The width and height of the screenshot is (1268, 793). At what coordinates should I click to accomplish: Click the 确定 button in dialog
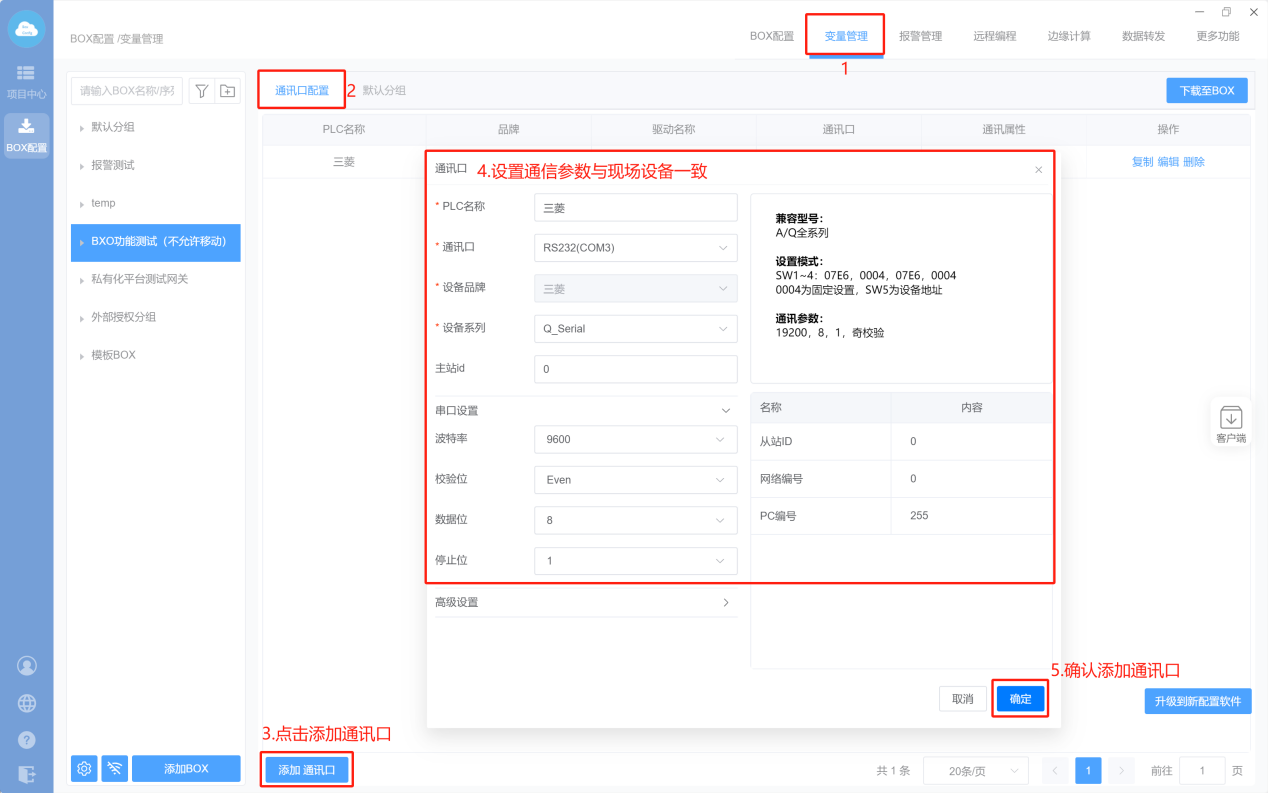tap(1020, 699)
